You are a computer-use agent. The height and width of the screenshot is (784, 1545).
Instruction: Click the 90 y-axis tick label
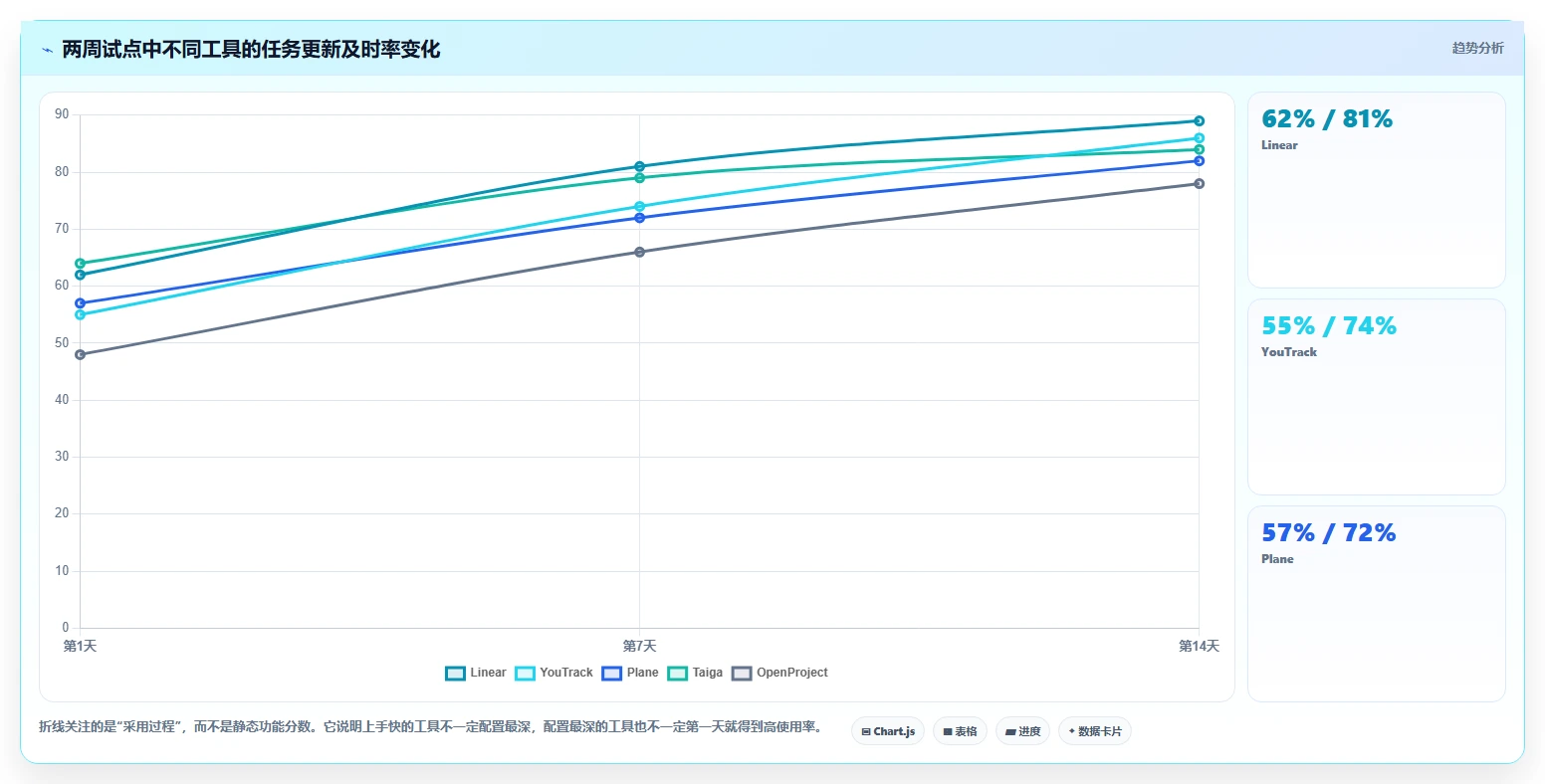click(62, 114)
